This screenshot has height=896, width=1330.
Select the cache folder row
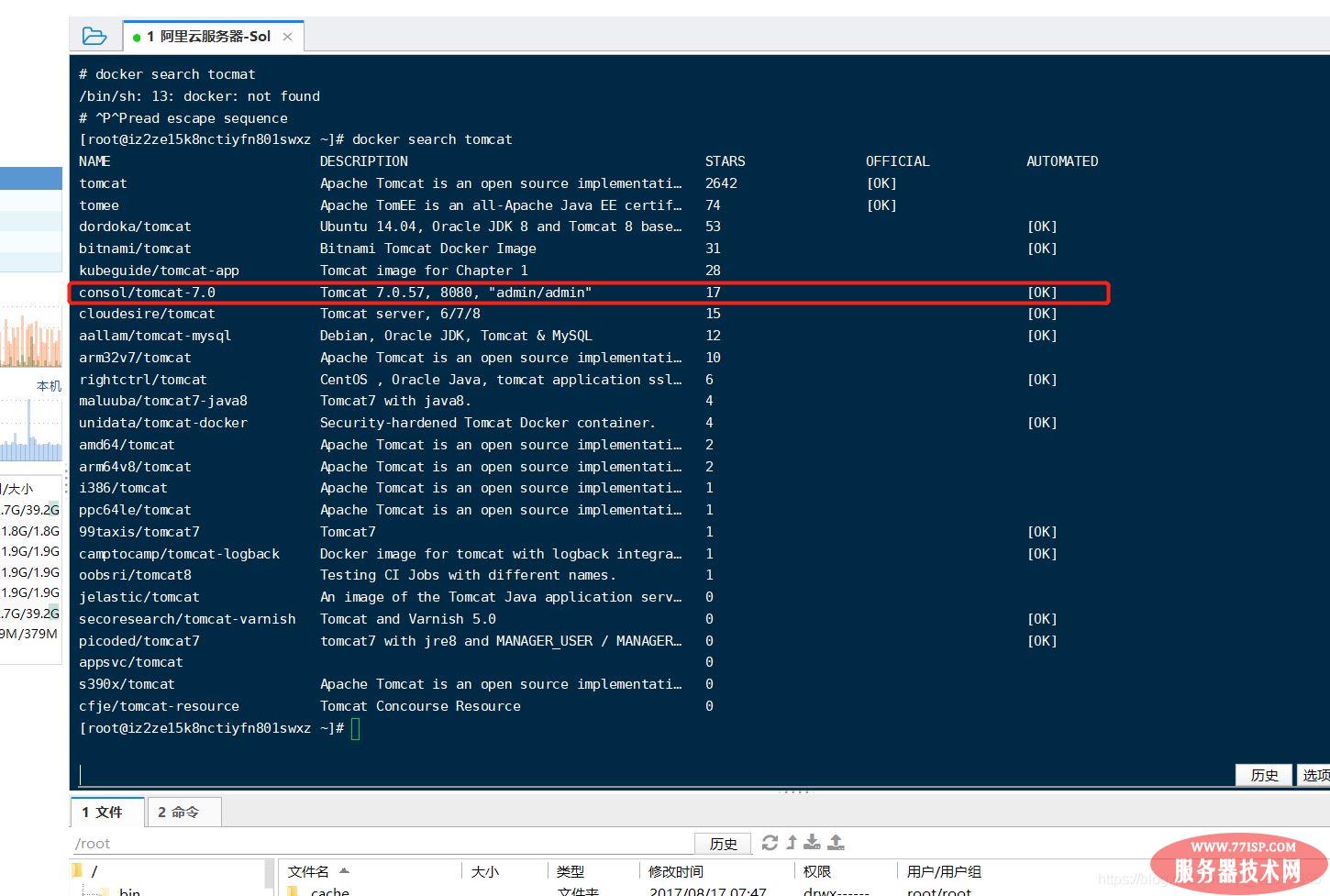[329, 890]
